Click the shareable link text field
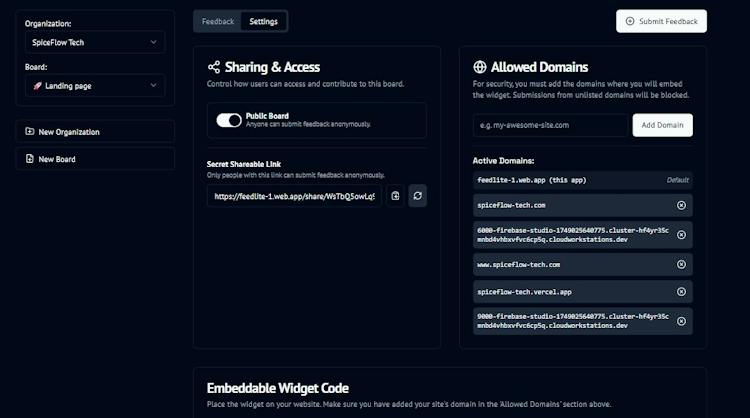The height and width of the screenshot is (418, 750). (x=294, y=196)
